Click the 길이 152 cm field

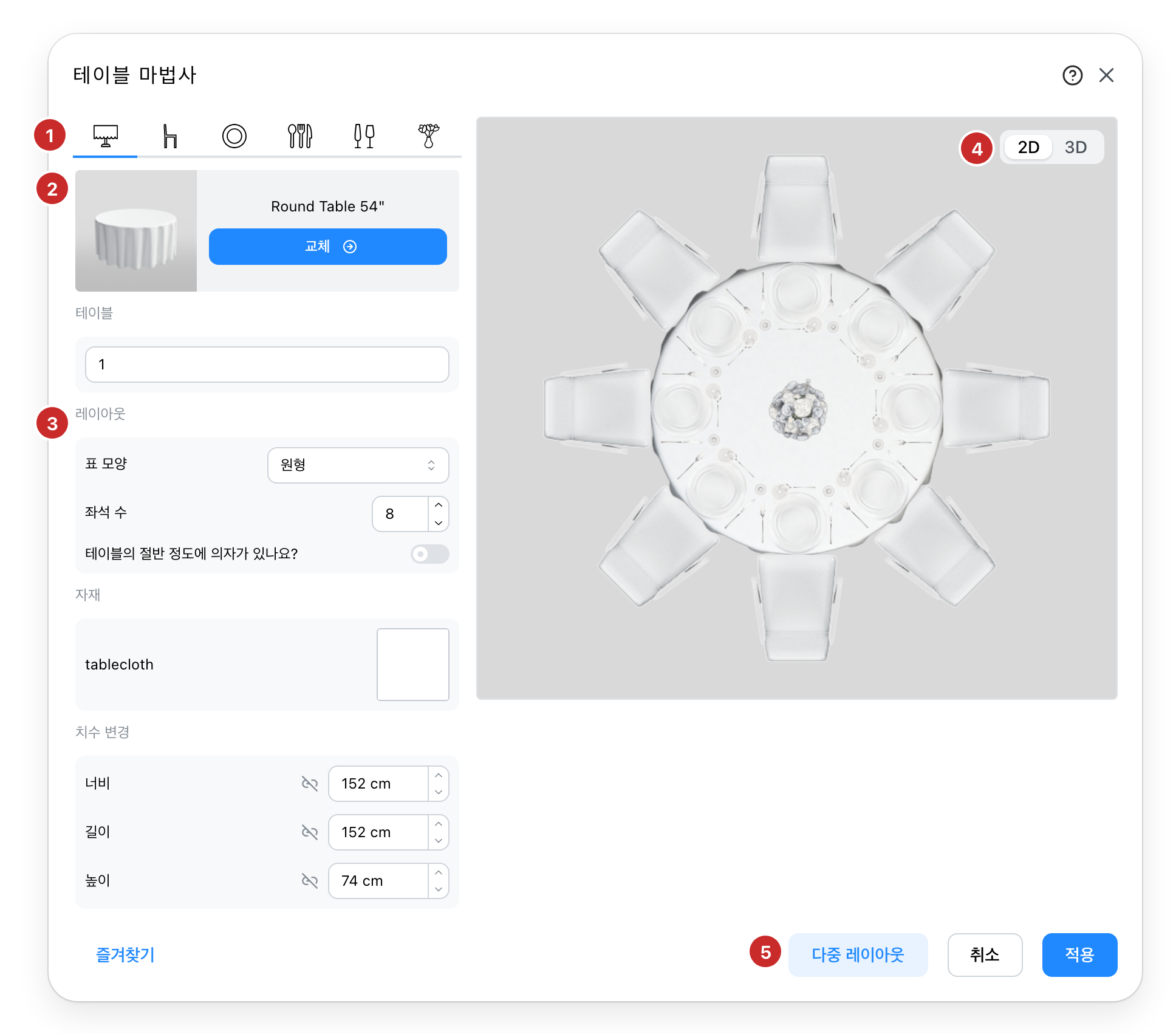[378, 832]
